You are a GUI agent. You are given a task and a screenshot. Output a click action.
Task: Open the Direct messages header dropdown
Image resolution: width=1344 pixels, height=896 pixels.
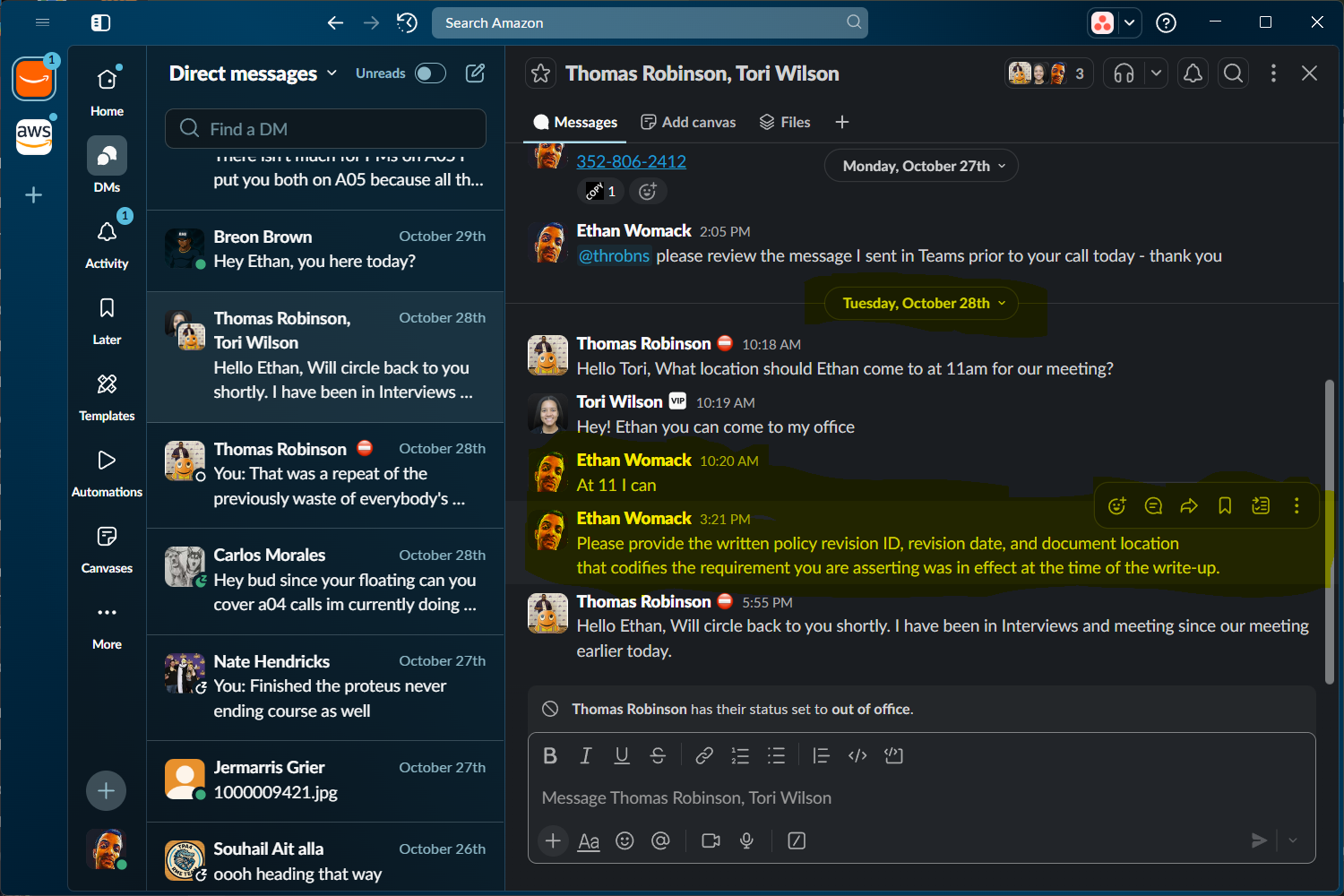(x=332, y=73)
